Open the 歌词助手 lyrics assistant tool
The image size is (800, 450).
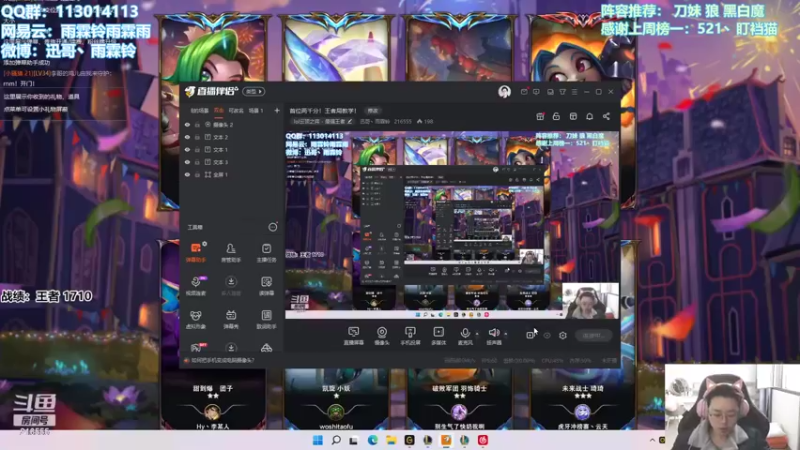click(266, 319)
